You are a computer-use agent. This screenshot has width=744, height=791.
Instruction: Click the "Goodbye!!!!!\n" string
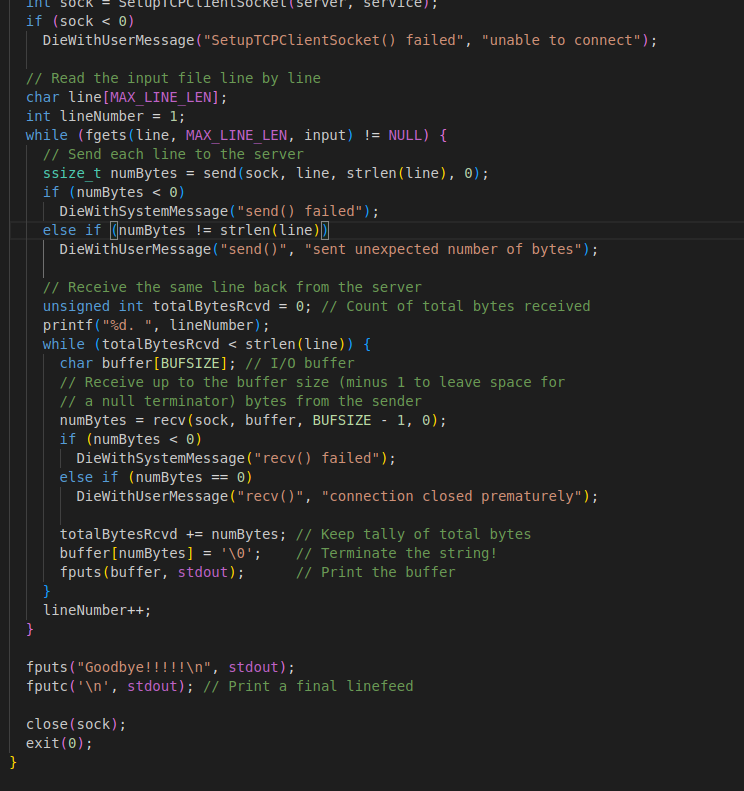click(144, 667)
